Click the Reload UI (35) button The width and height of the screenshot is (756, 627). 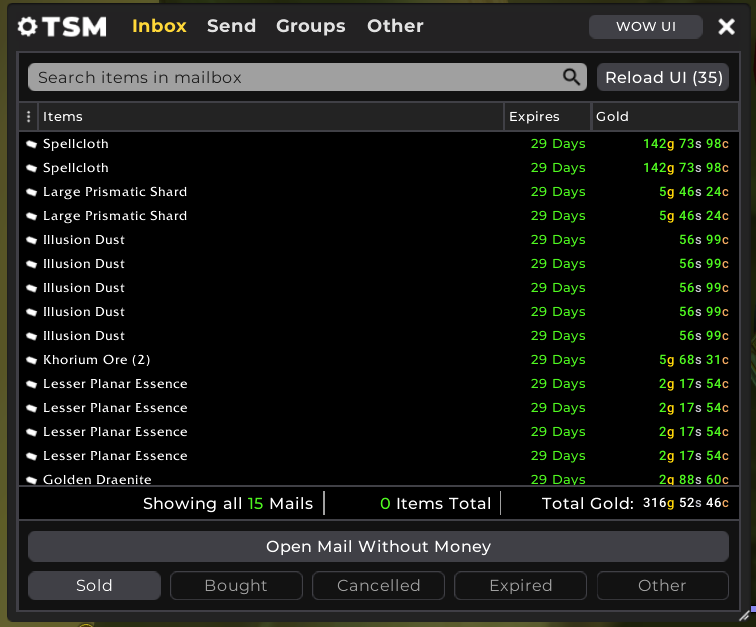(x=663, y=77)
